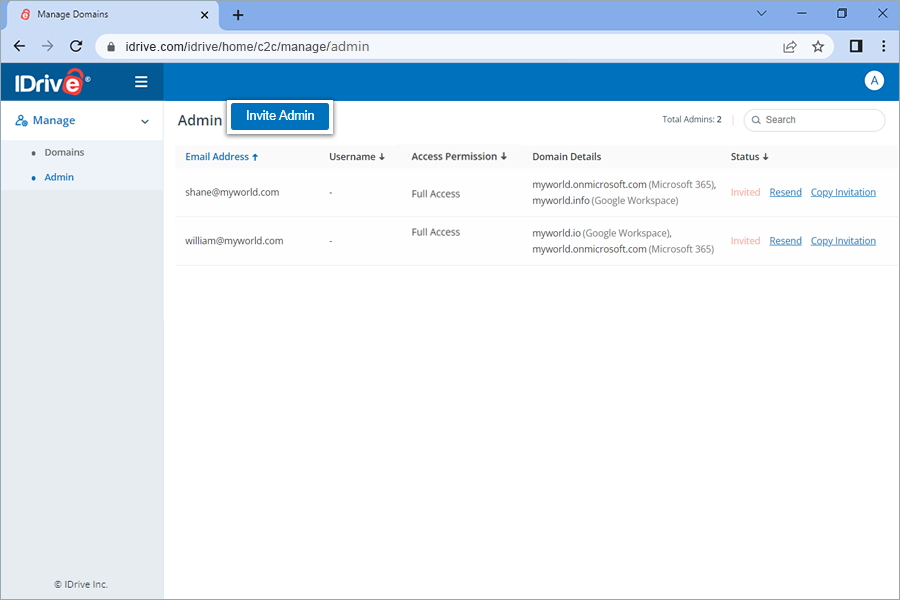Select the Manage Domains browser tab

point(113,15)
